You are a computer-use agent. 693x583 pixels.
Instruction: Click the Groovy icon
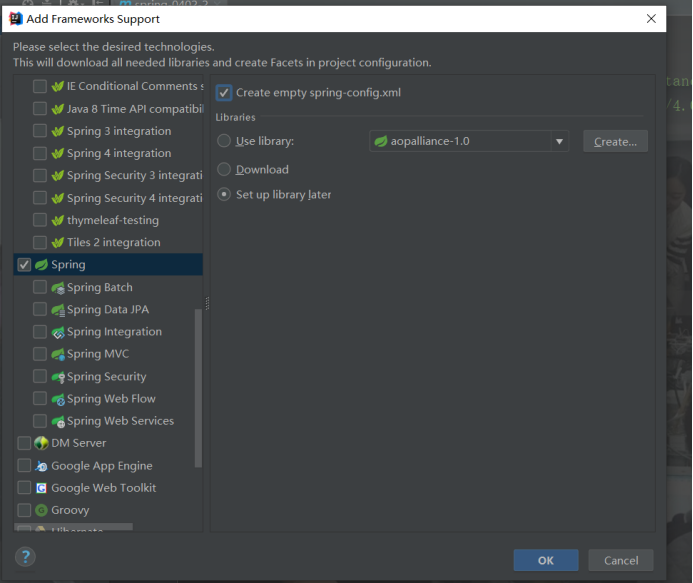pyautogui.click(x=41, y=510)
